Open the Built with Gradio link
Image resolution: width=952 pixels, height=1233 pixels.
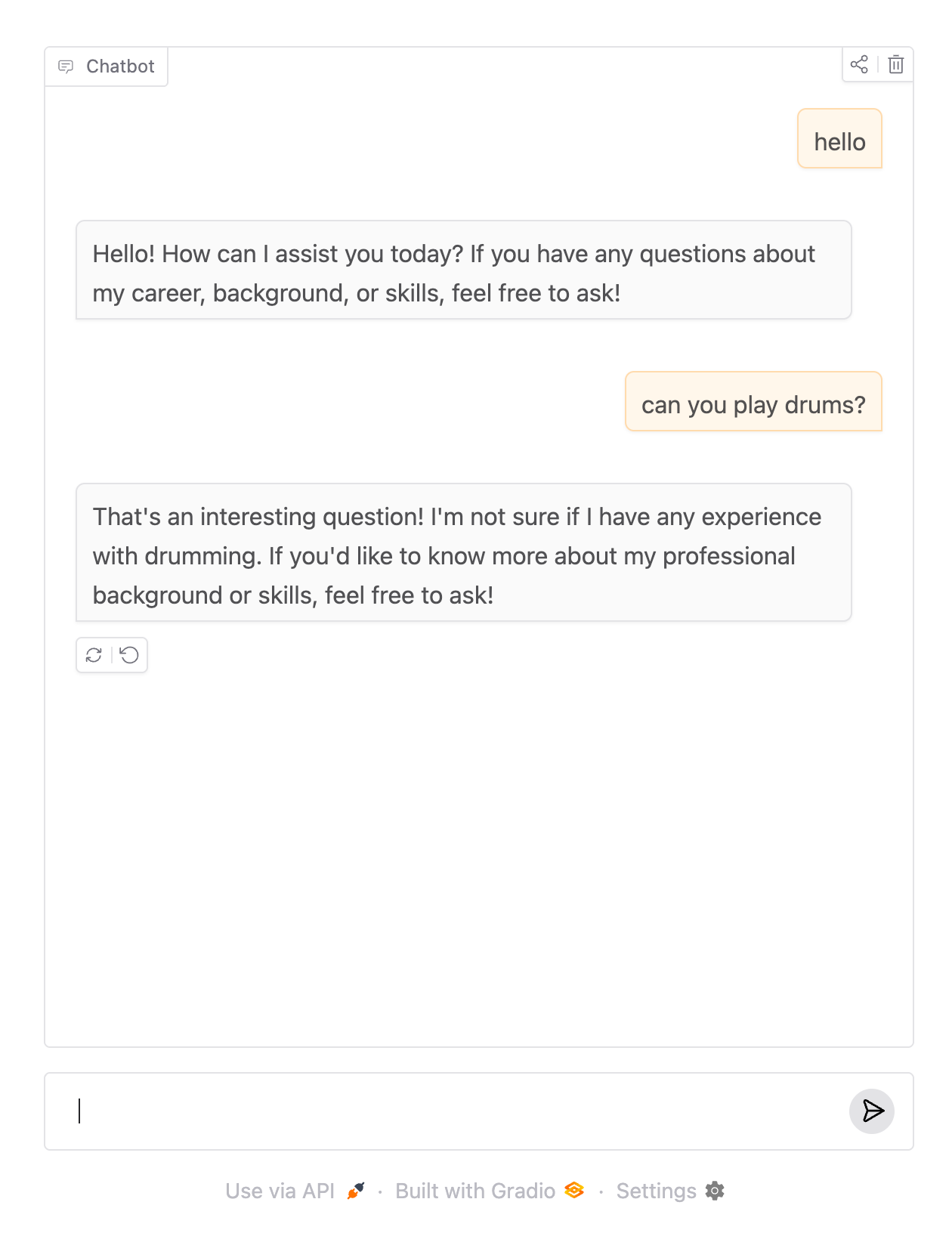[474, 1191]
